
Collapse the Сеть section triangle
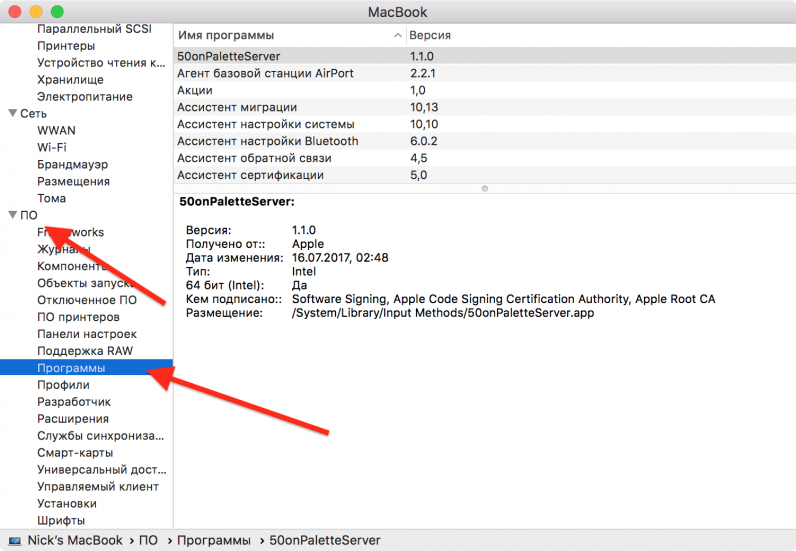pyautogui.click(x=13, y=113)
